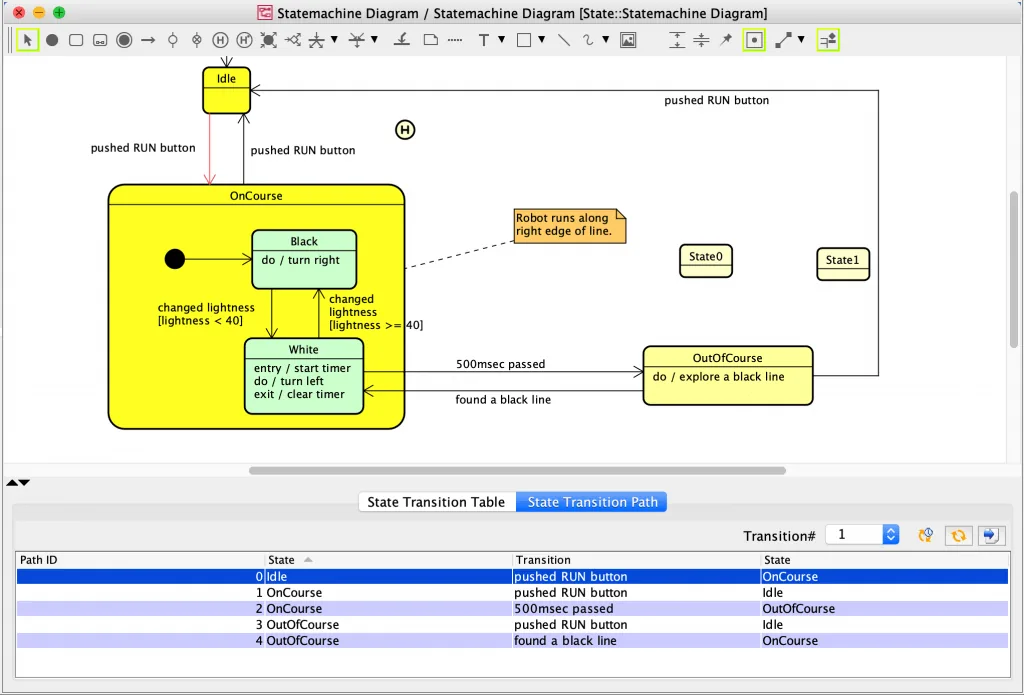This screenshot has height=695, width=1024.
Task: Click first State column header with sort arrow
Action: (388, 560)
